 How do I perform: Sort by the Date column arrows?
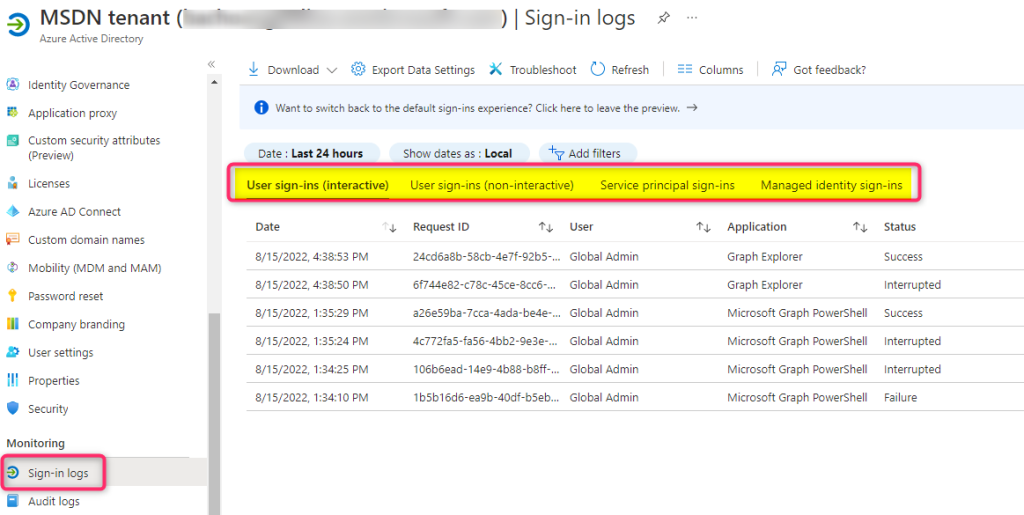click(389, 227)
